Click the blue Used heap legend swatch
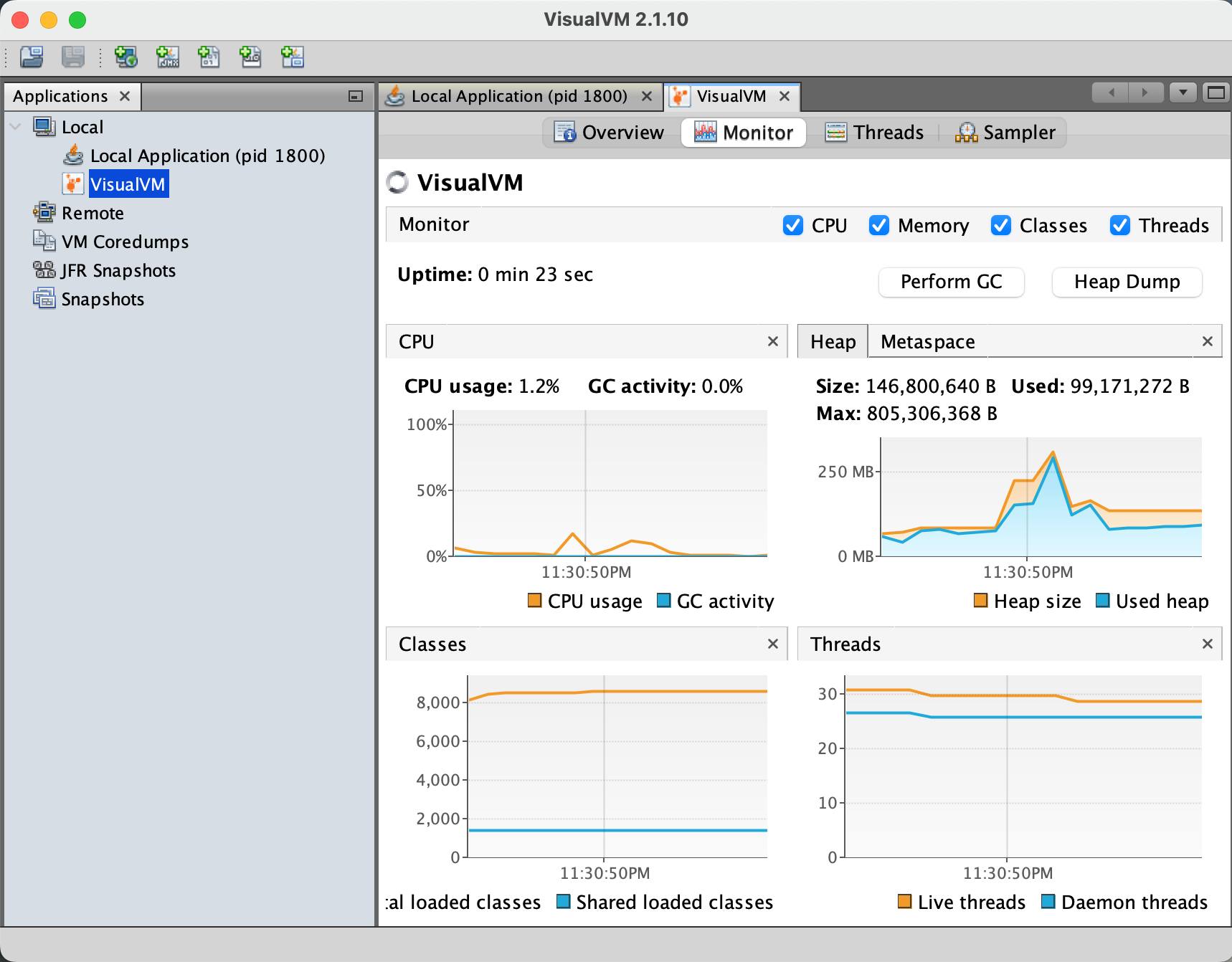 click(1103, 600)
